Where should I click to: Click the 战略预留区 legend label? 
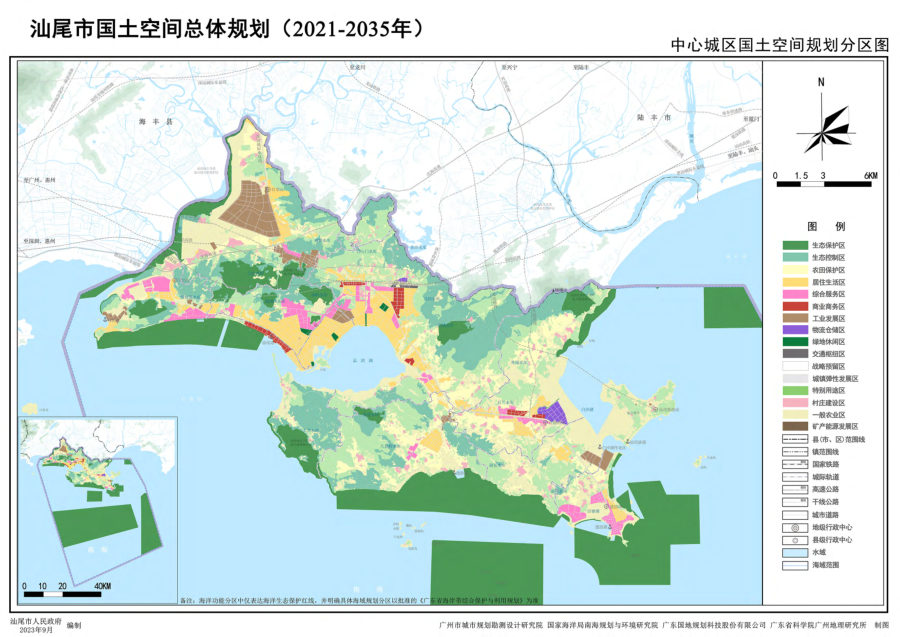coord(828,366)
